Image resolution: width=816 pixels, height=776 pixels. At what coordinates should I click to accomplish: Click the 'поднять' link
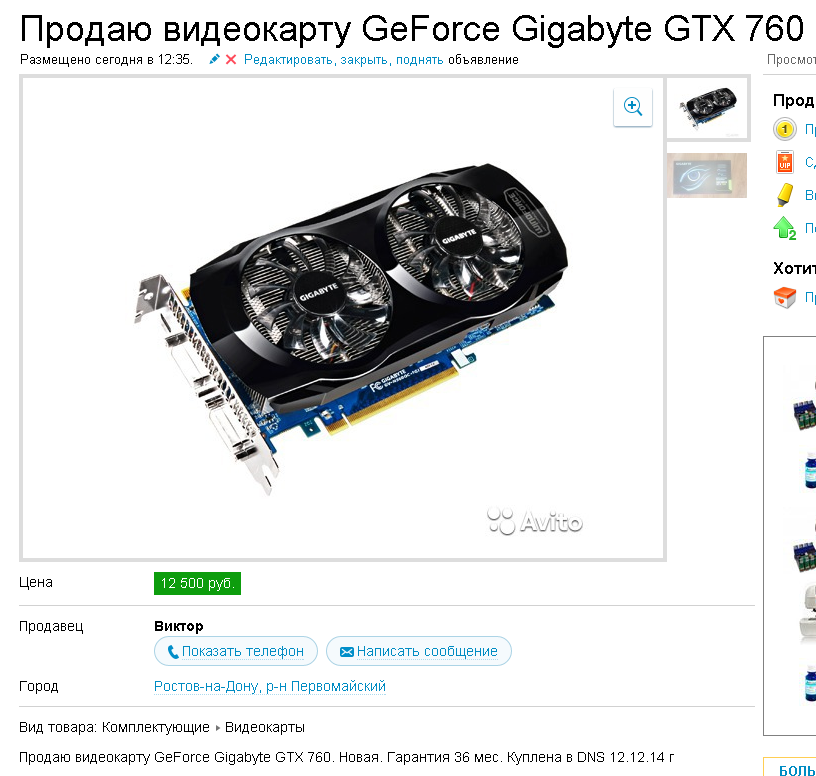420,60
